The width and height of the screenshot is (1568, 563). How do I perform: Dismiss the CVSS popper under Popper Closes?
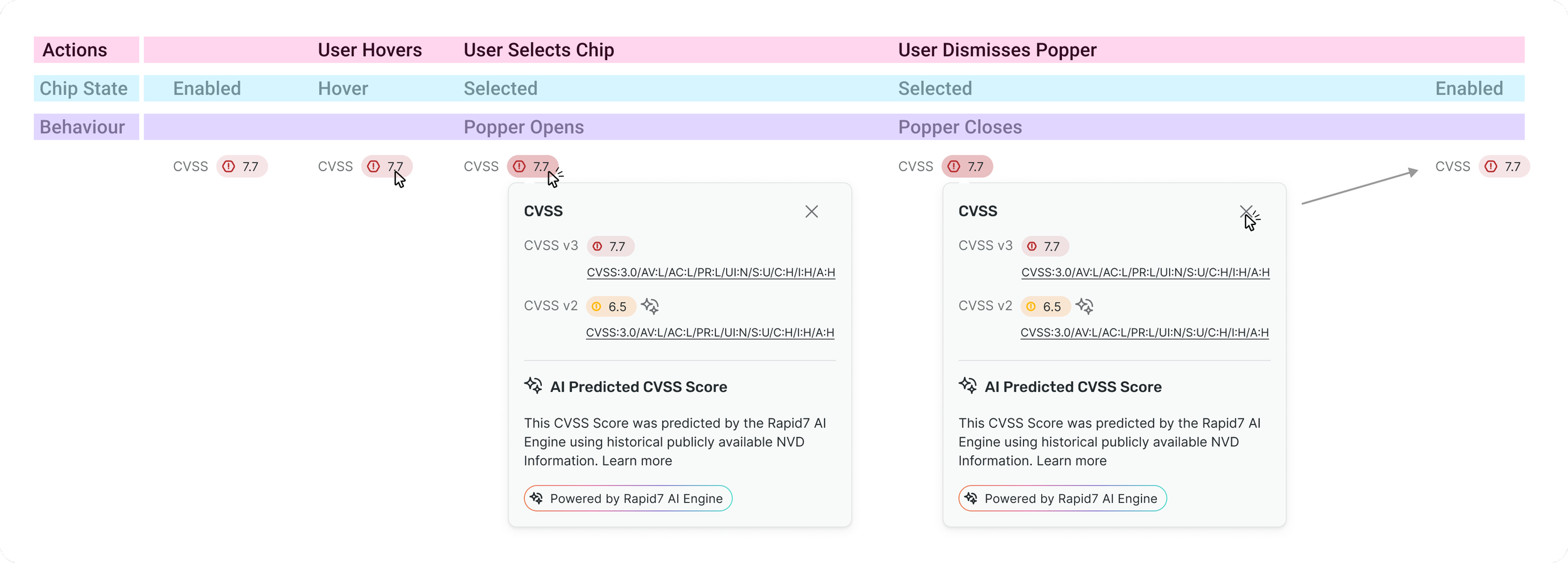[1246, 212]
